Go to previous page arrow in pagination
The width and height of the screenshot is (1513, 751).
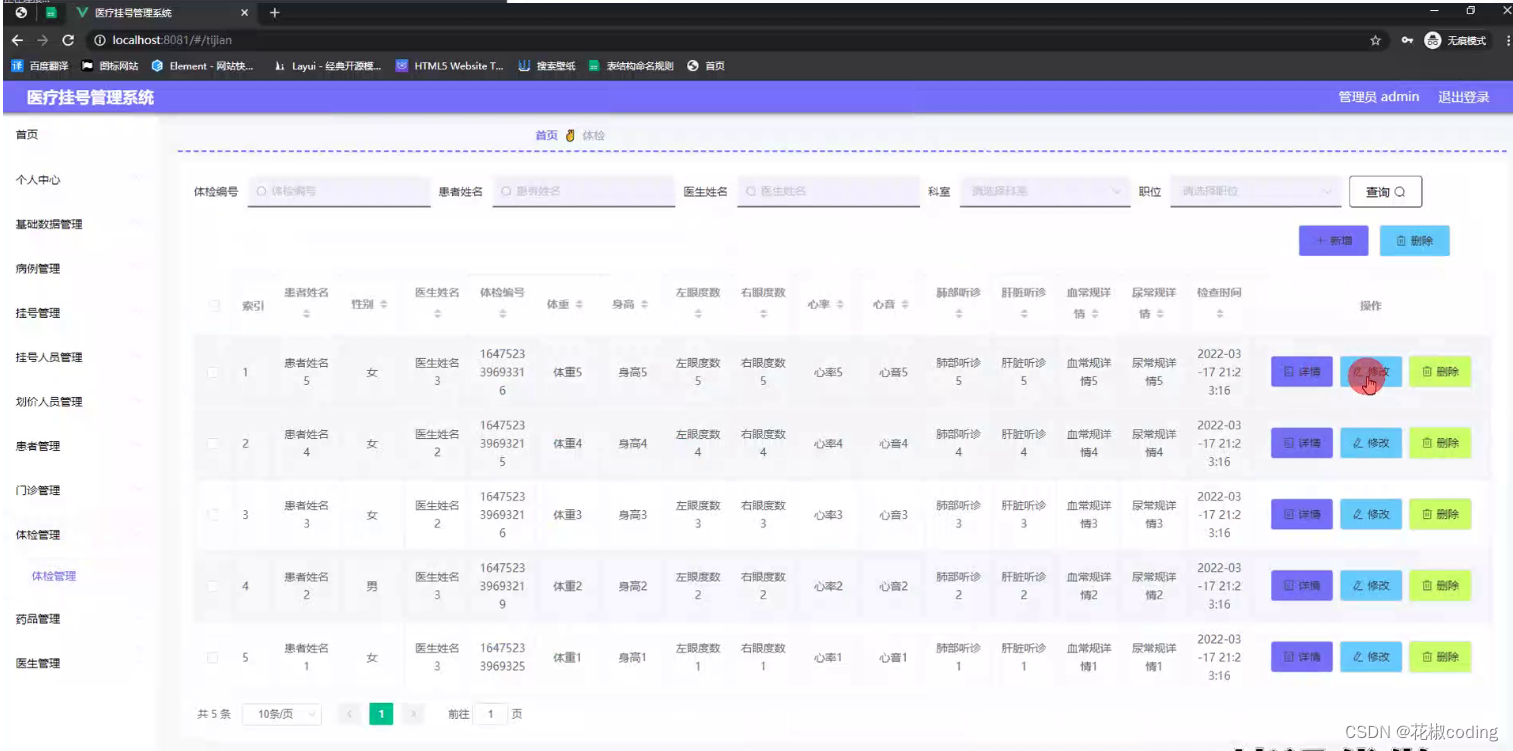tap(349, 714)
